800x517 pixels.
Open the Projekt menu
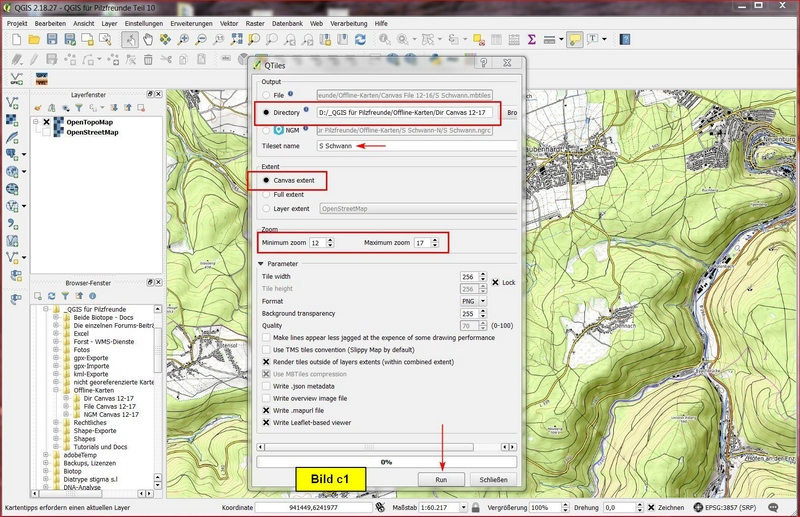point(17,23)
